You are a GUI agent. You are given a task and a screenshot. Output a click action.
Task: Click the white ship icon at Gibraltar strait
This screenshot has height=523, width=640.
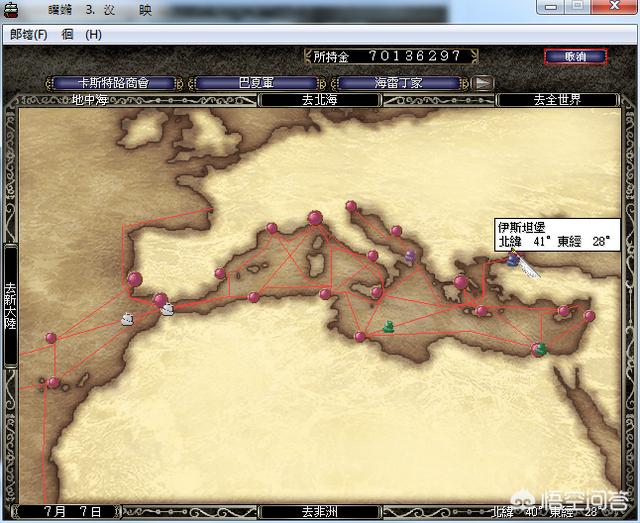(x=167, y=309)
